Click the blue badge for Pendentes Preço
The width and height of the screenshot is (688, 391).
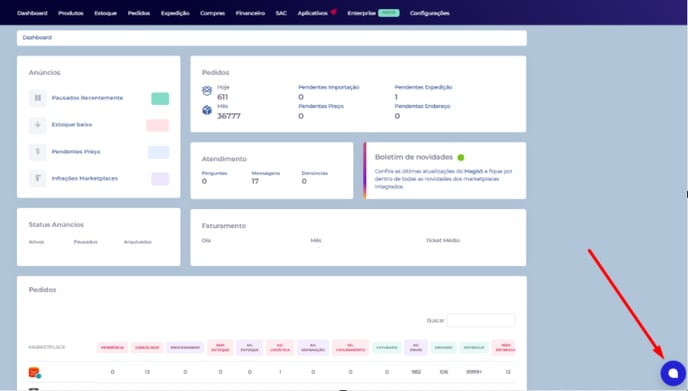(158, 152)
